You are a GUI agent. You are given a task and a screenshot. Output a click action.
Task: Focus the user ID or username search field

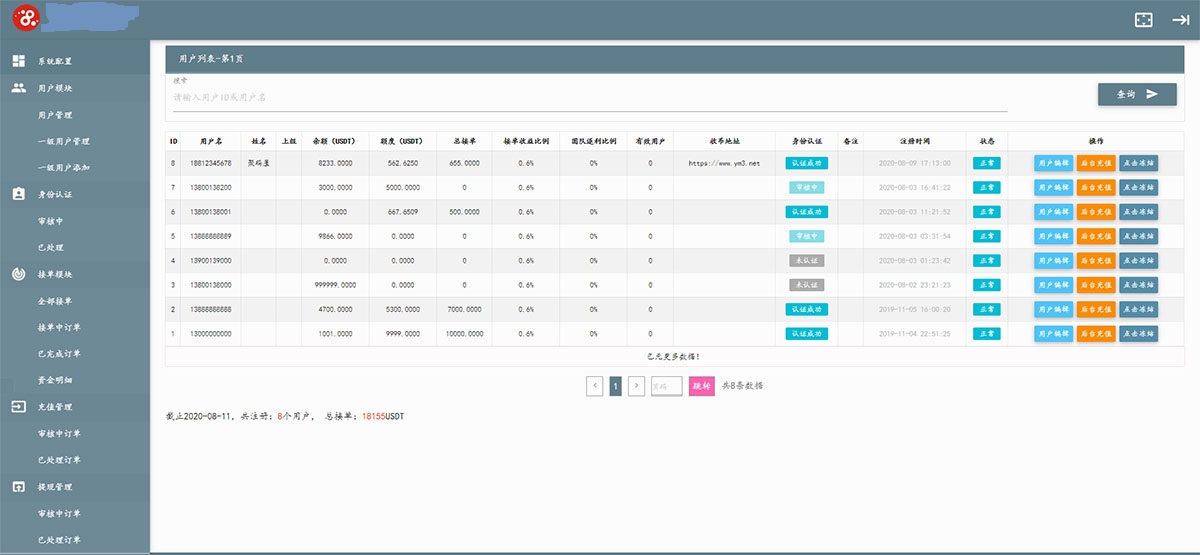[x=590, y=97]
